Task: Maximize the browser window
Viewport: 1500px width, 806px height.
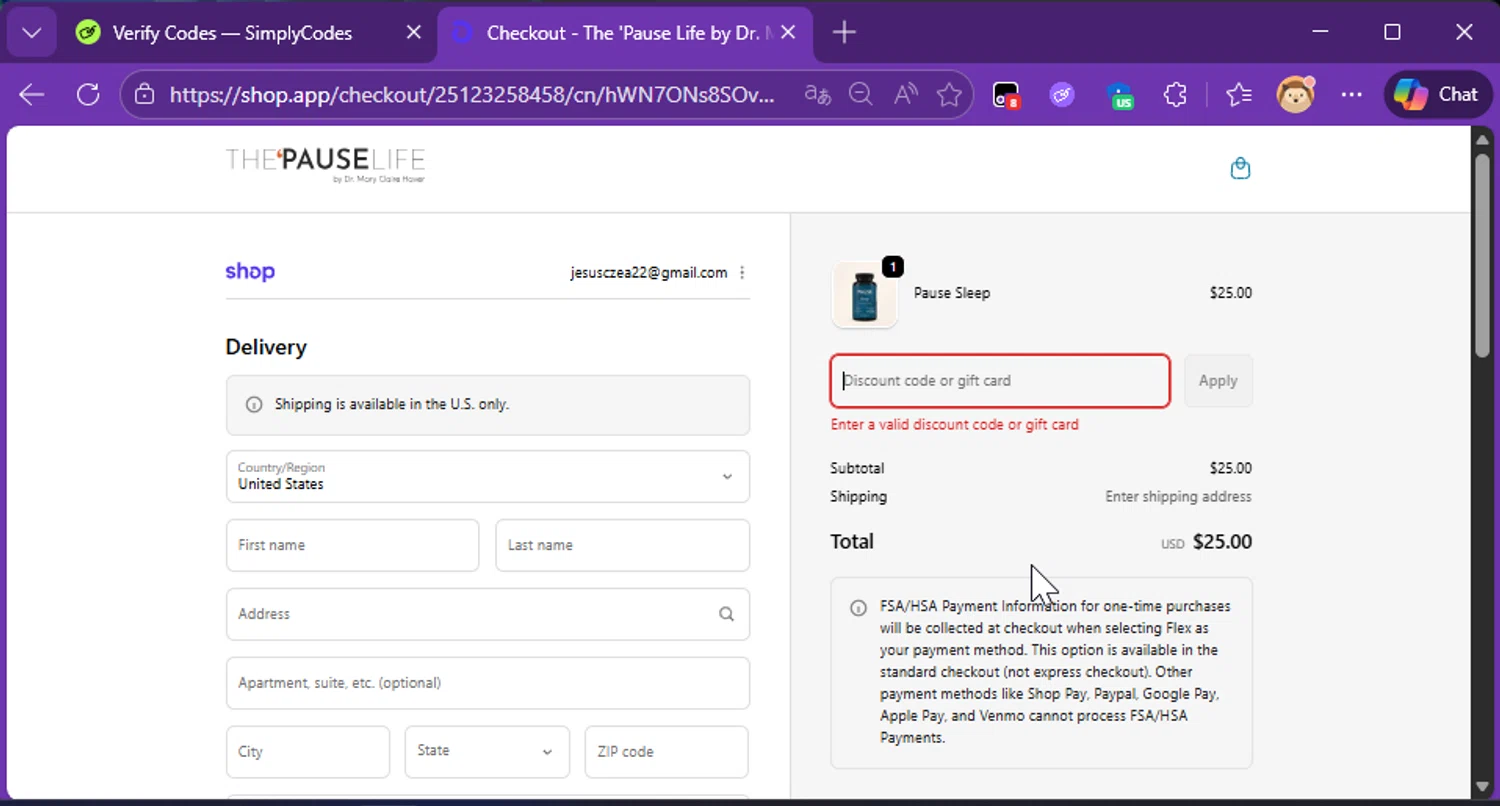Action: pyautogui.click(x=1392, y=33)
